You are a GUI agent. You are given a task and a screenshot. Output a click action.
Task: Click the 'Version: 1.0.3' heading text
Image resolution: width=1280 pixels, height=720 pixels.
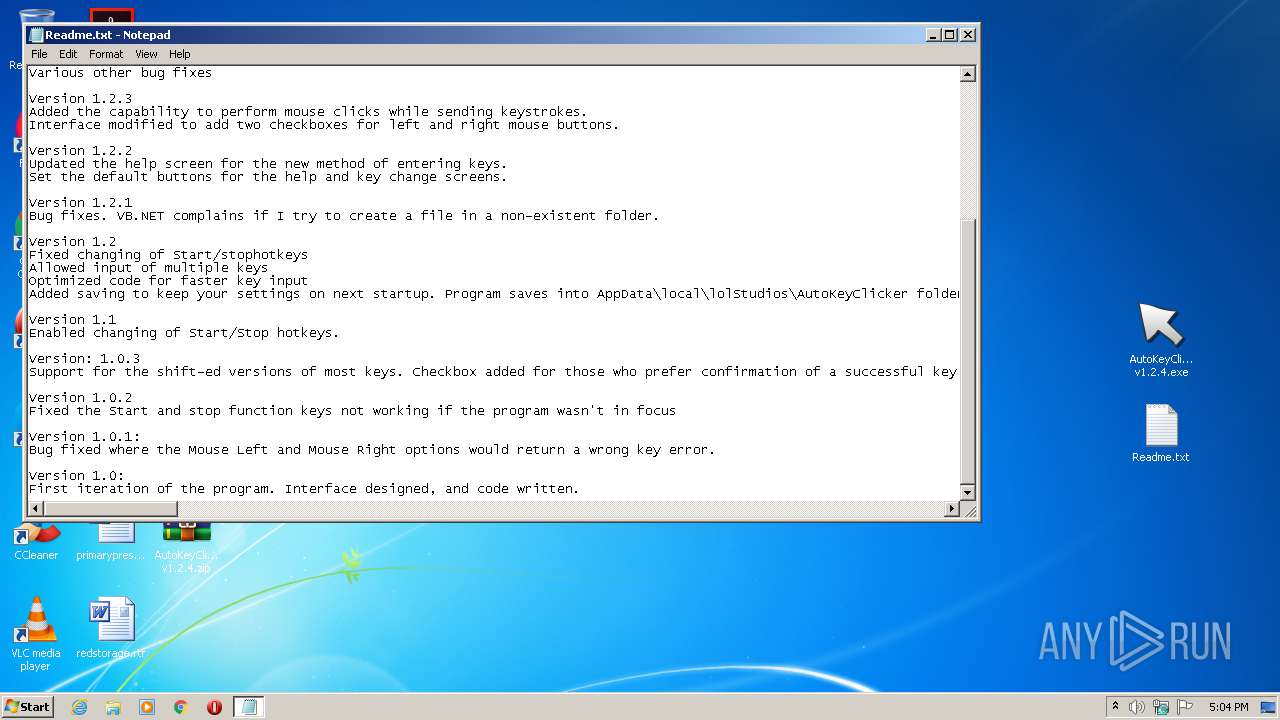pos(84,358)
